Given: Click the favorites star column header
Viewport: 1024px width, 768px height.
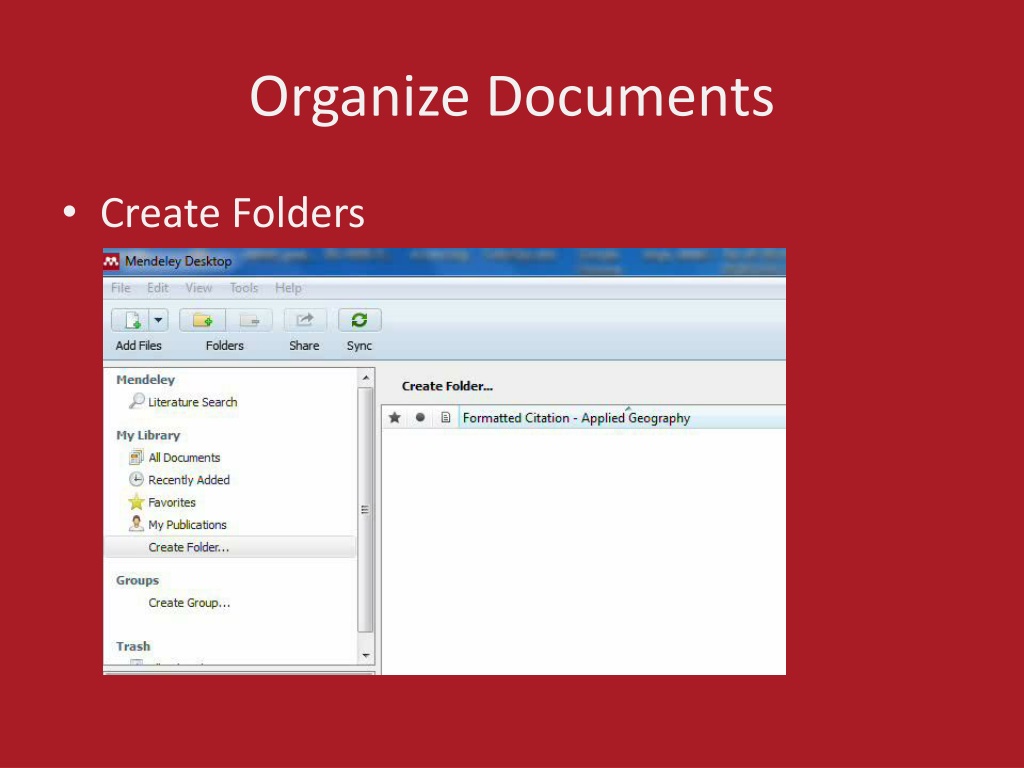Looking at the screenshot, I should (x=394, y=417).
